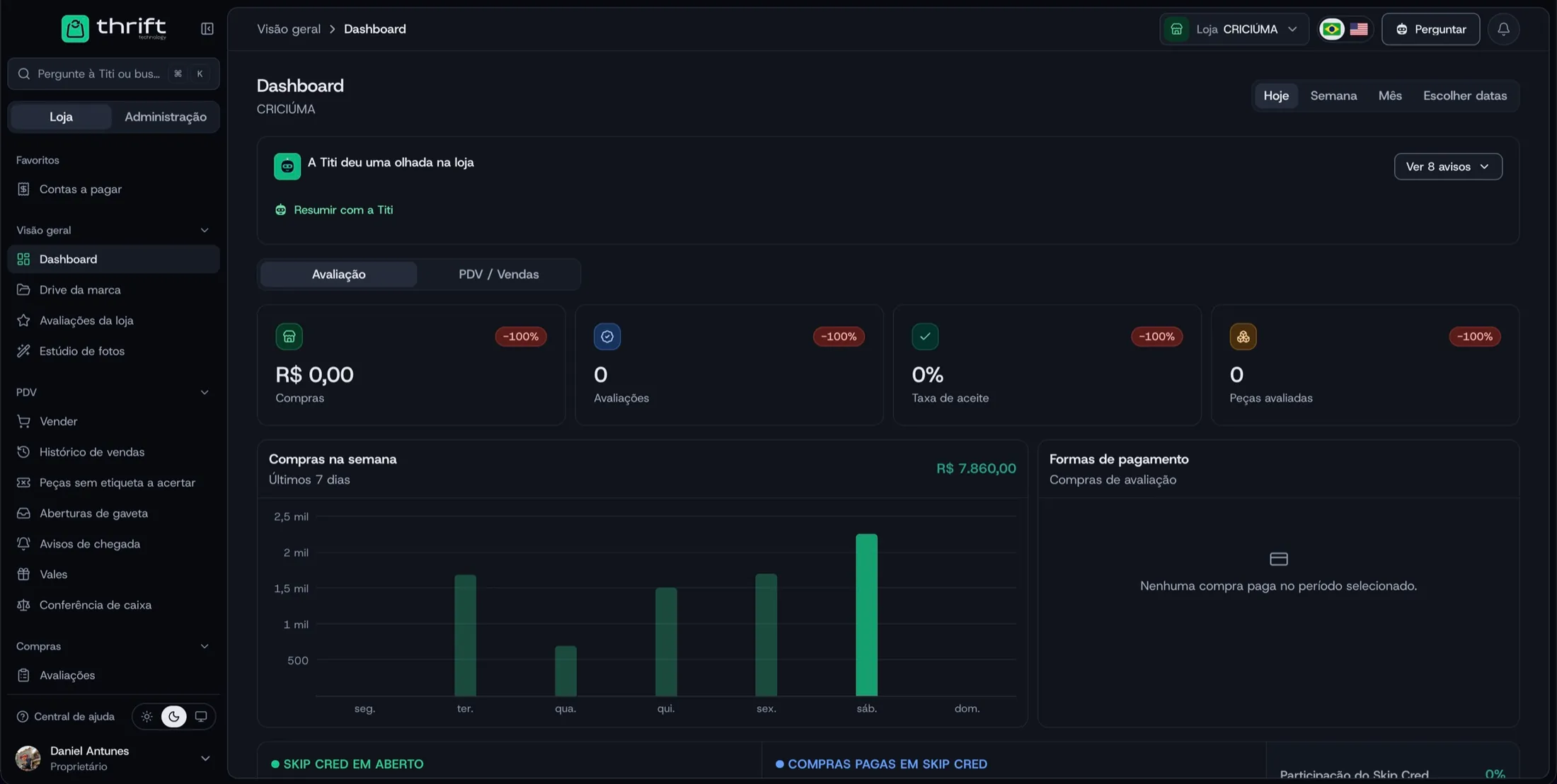
Task: Set the period to Mês
Action: 1389,96
